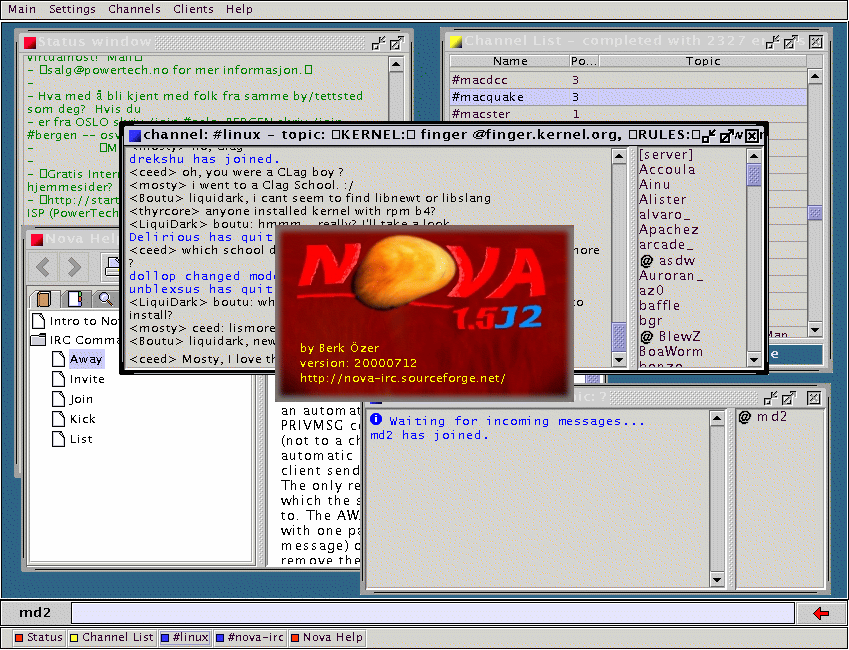
Task: Click the #linux user list scrollbar thumb
Action: (754, 175)
